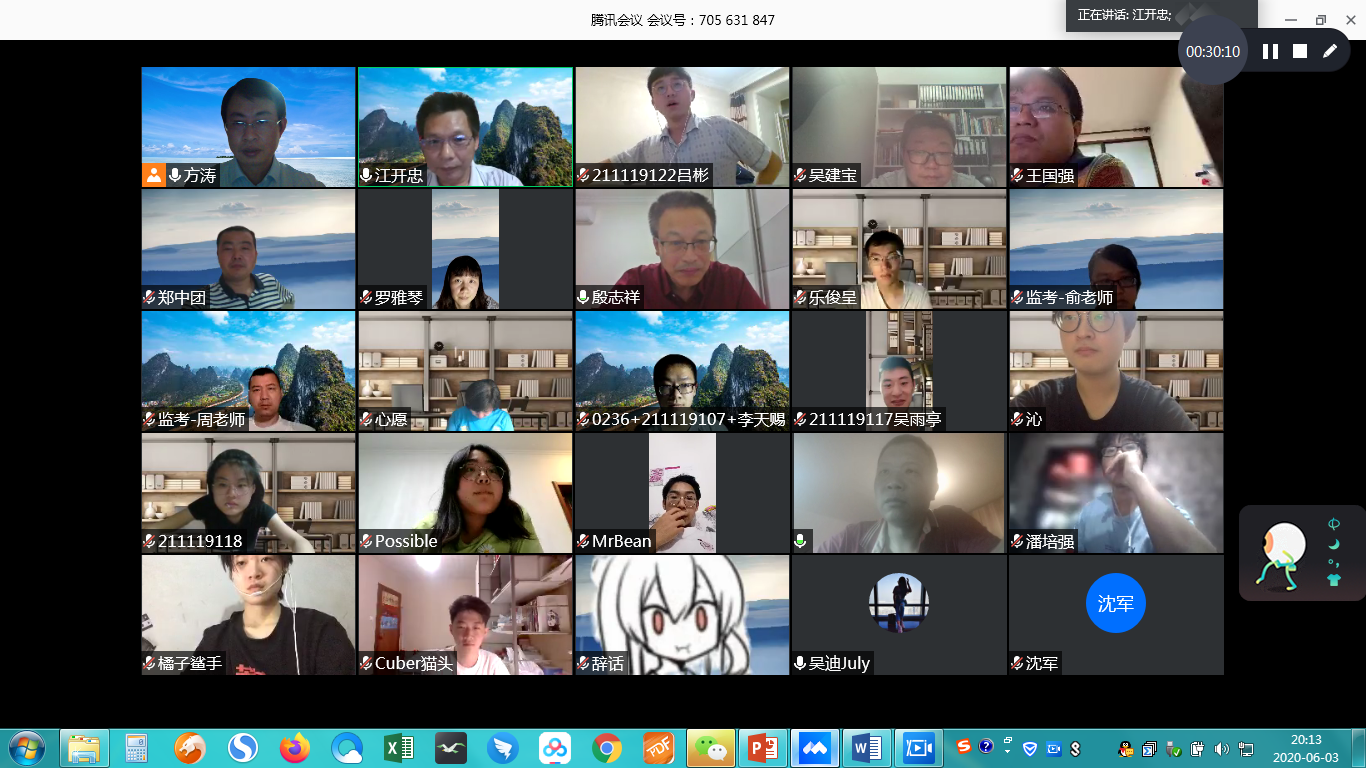Click the Windows Start button
This screenshot has width=1366, height=768.
point(26,747)
